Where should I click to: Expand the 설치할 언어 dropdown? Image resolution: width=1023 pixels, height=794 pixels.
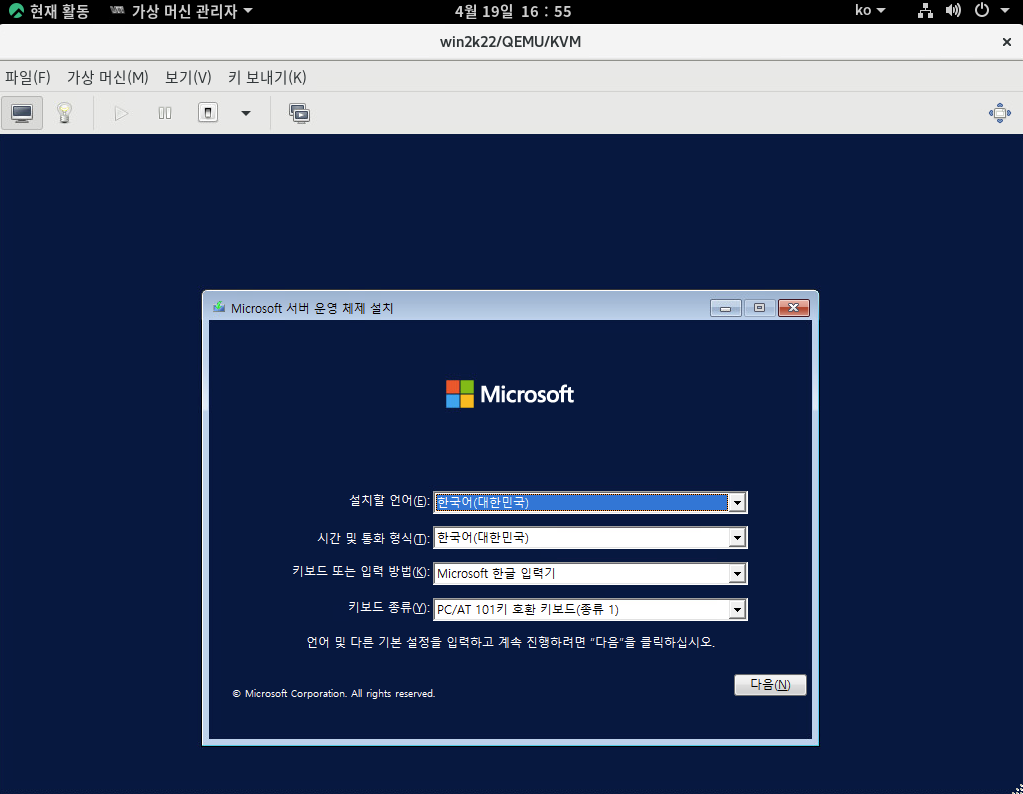737,502
